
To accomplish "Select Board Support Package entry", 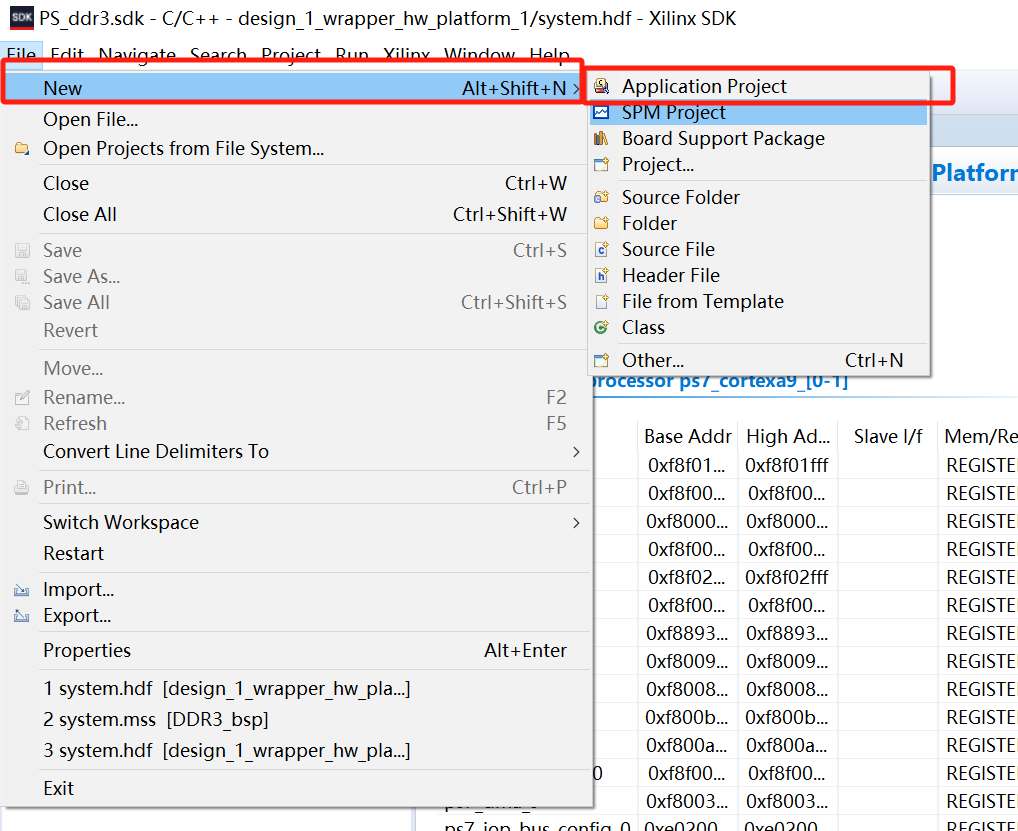I will click(x=760, y=138).
